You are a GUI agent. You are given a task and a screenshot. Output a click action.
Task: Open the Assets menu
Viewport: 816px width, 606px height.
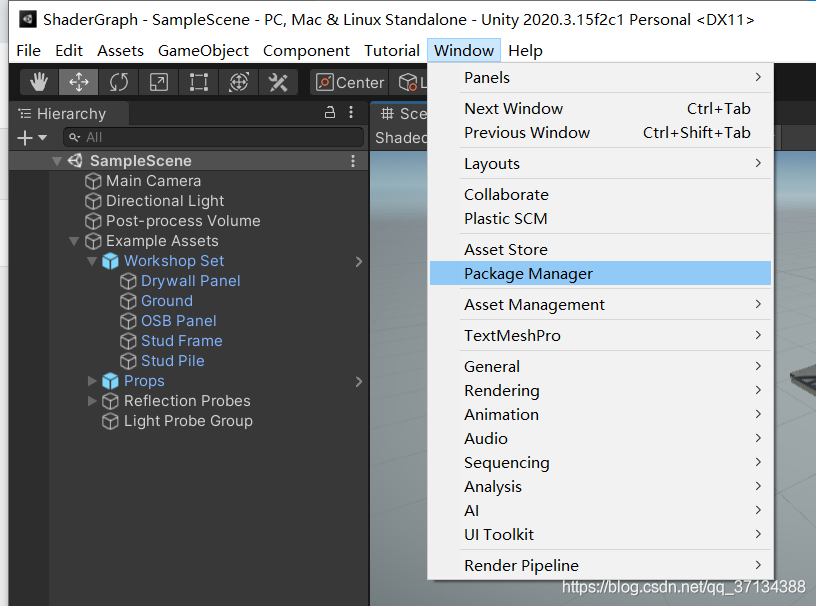pyautogui.click(x=120, y=50)
